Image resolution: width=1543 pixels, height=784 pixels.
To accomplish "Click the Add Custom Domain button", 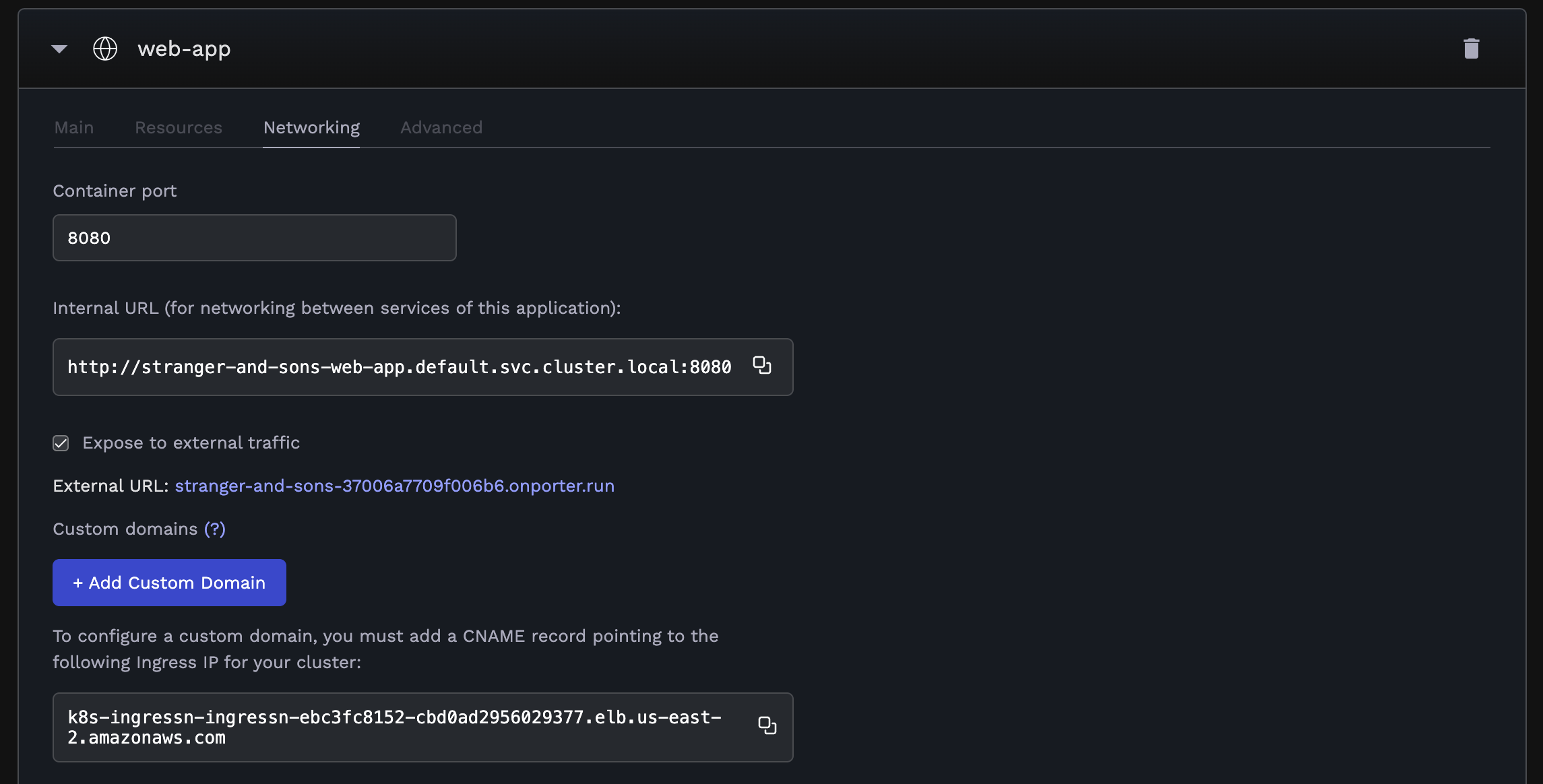I will click(x=168, y=582).
